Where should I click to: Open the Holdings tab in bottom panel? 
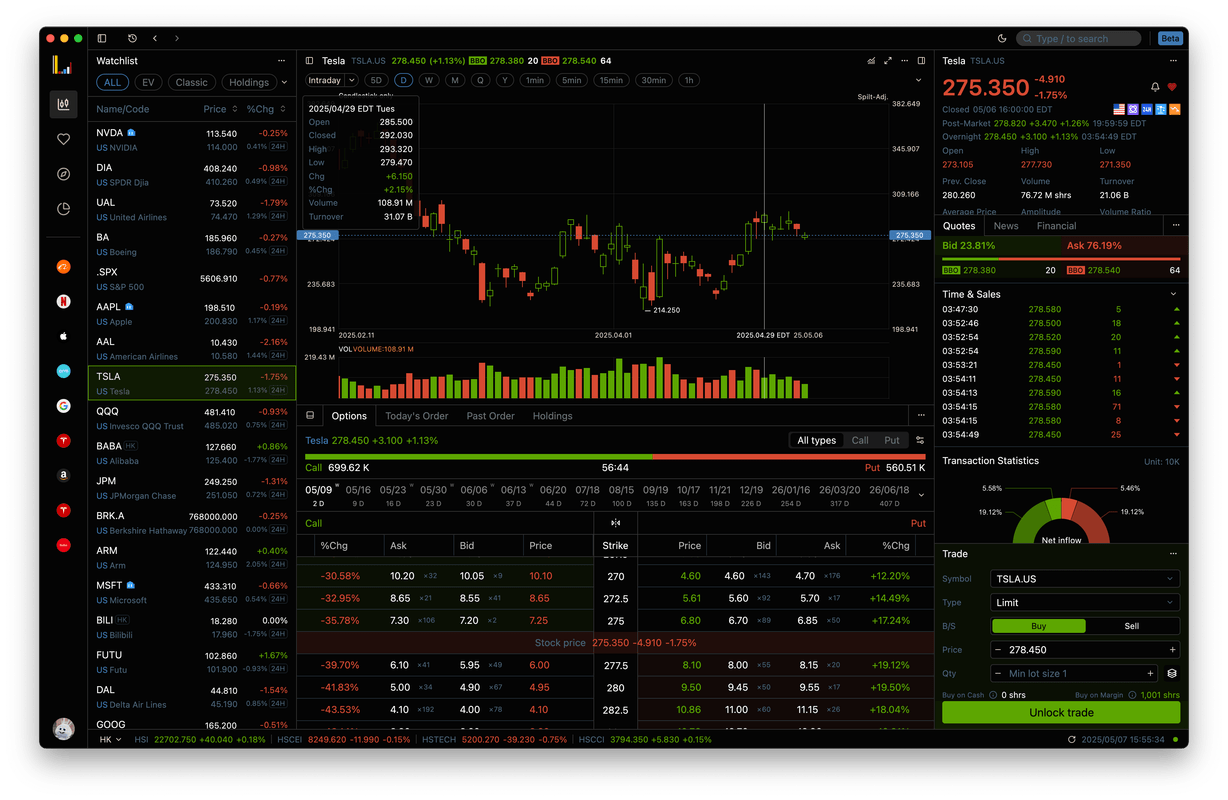tap(552, 416)
